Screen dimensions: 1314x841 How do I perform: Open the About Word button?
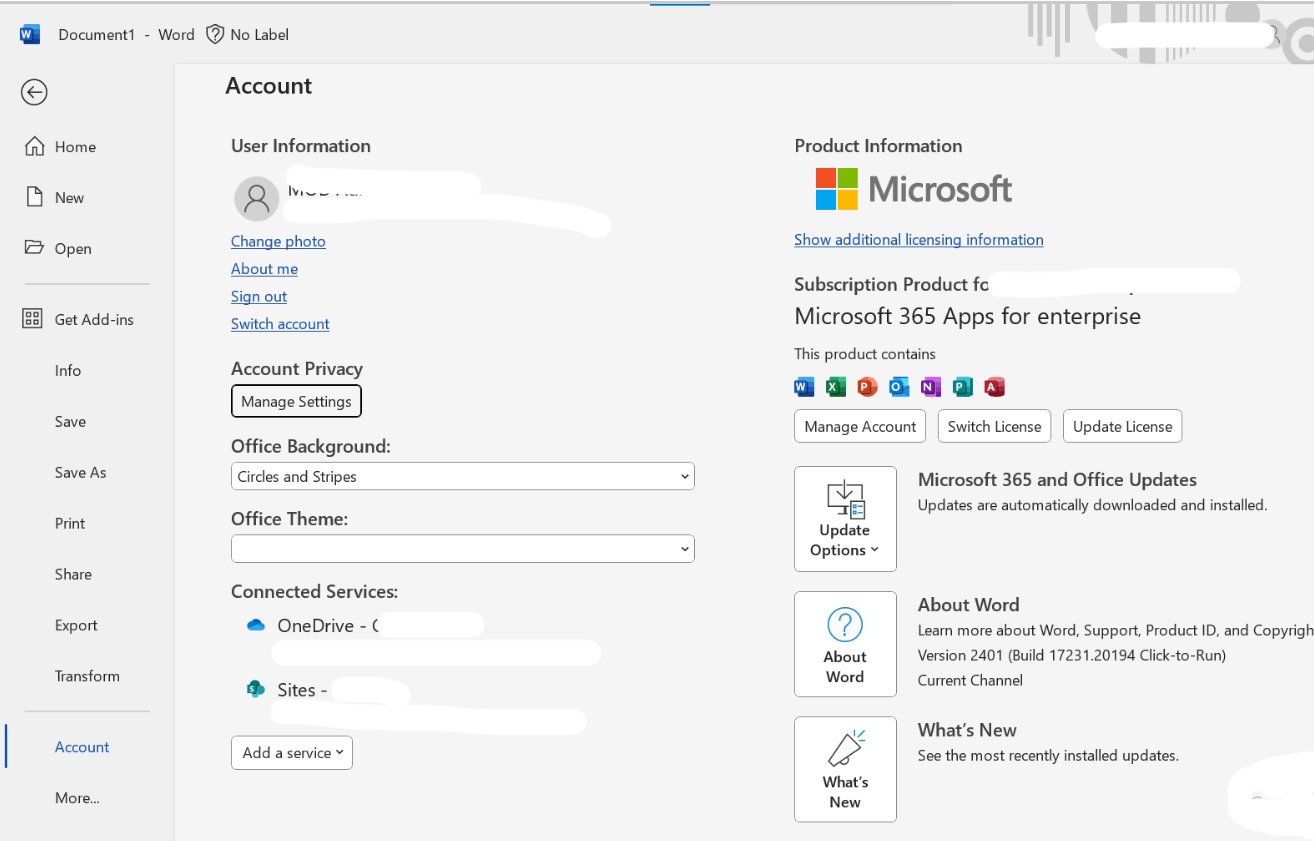pos(845,644)
